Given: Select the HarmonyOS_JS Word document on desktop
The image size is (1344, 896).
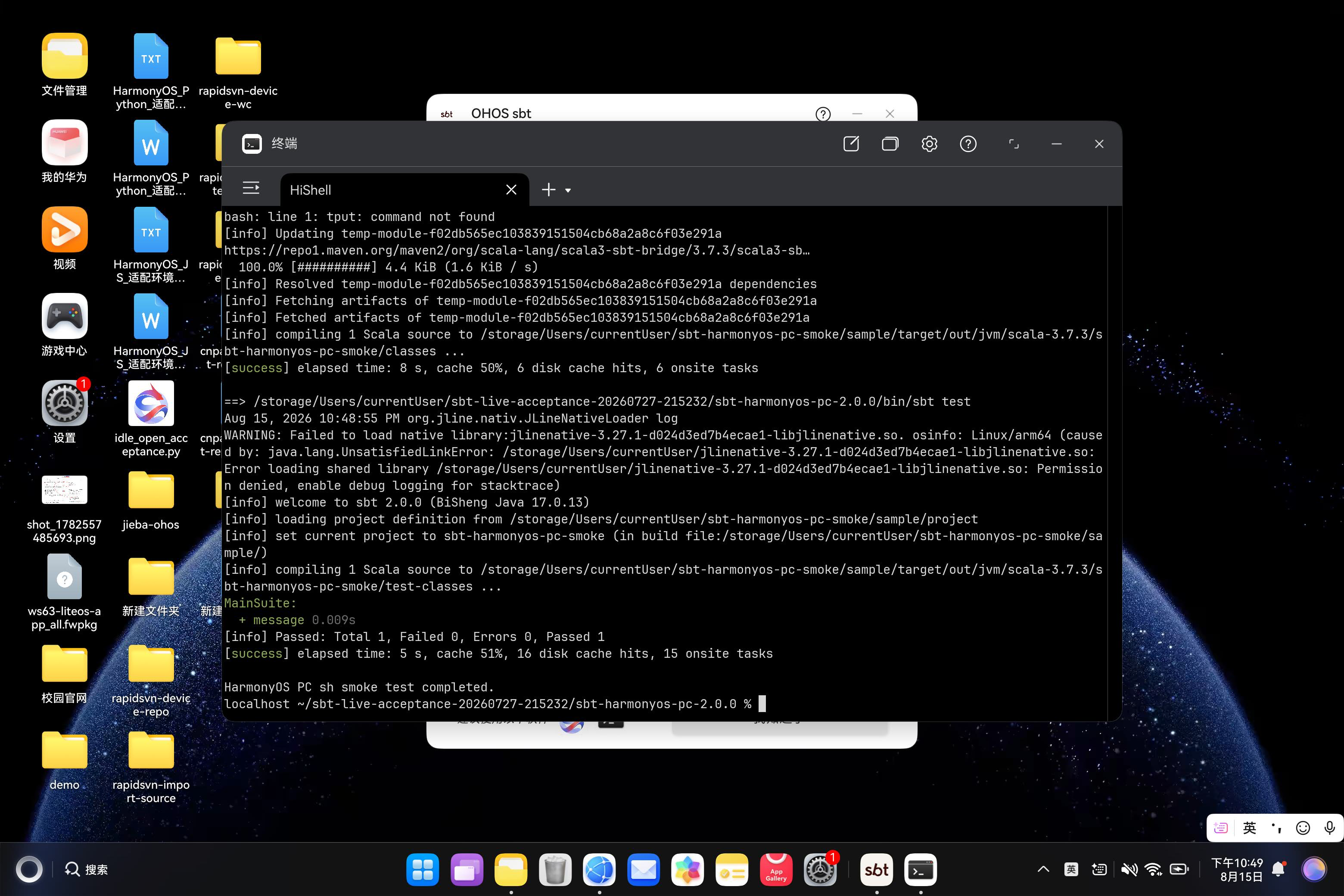Looking at the screenshot, I should click(151, 332).
